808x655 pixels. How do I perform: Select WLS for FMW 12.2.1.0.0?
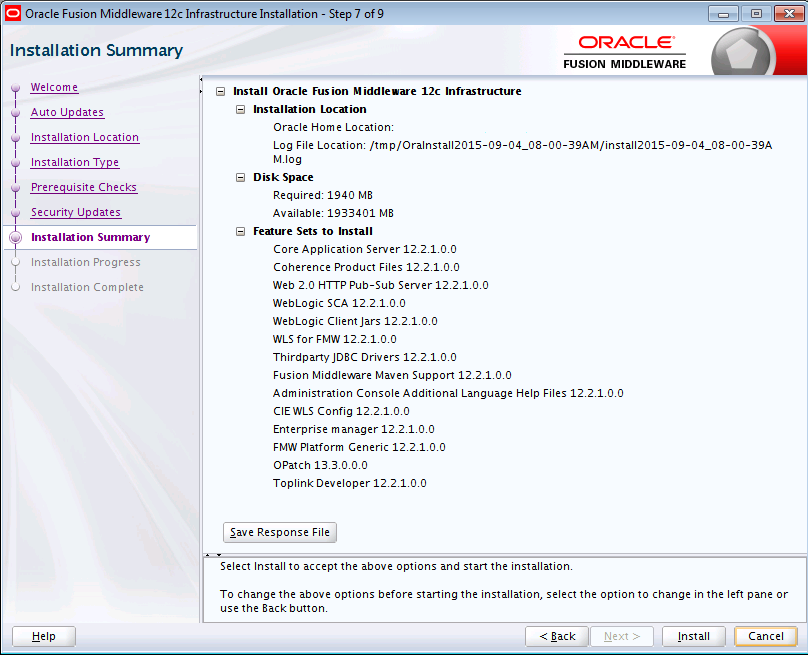tap(335, 340)
